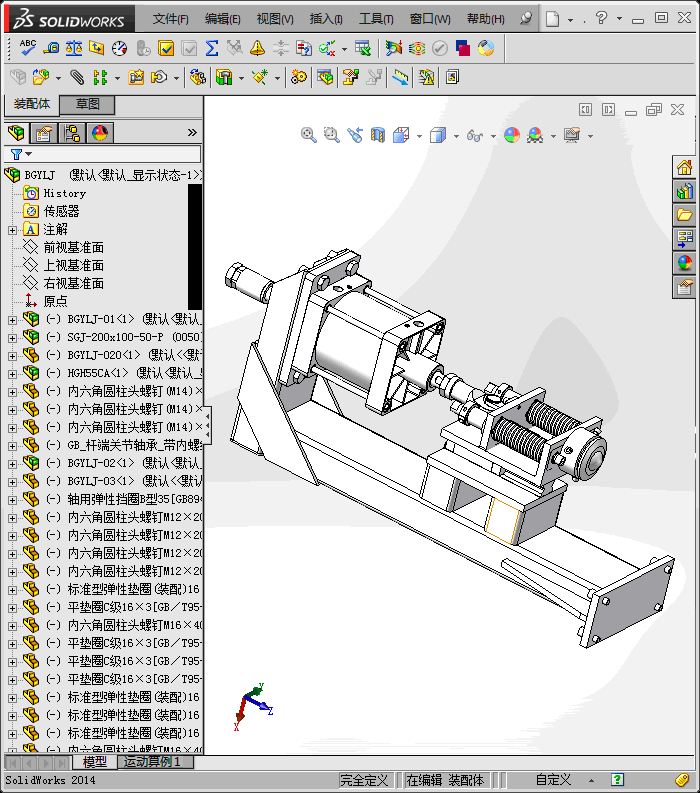Open Insert Components dropdown arrow
Viewport: 700px width, 793px height.
pyautogui.click(x=59, y=78)
